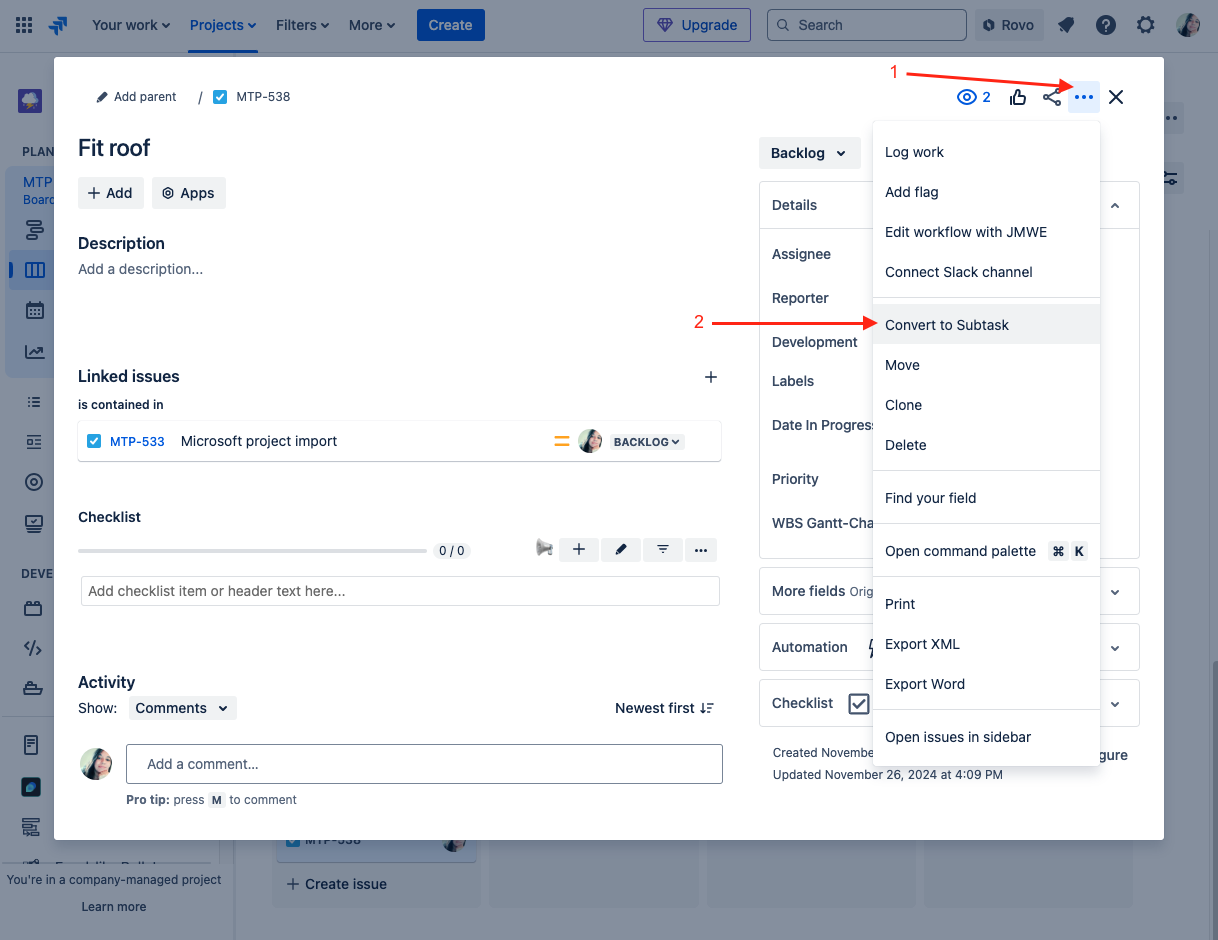The height and width of the screenshot is (940, 1218).
Task: Open the MTP-533 linked issue link
Action: click(x=137, y=441)
